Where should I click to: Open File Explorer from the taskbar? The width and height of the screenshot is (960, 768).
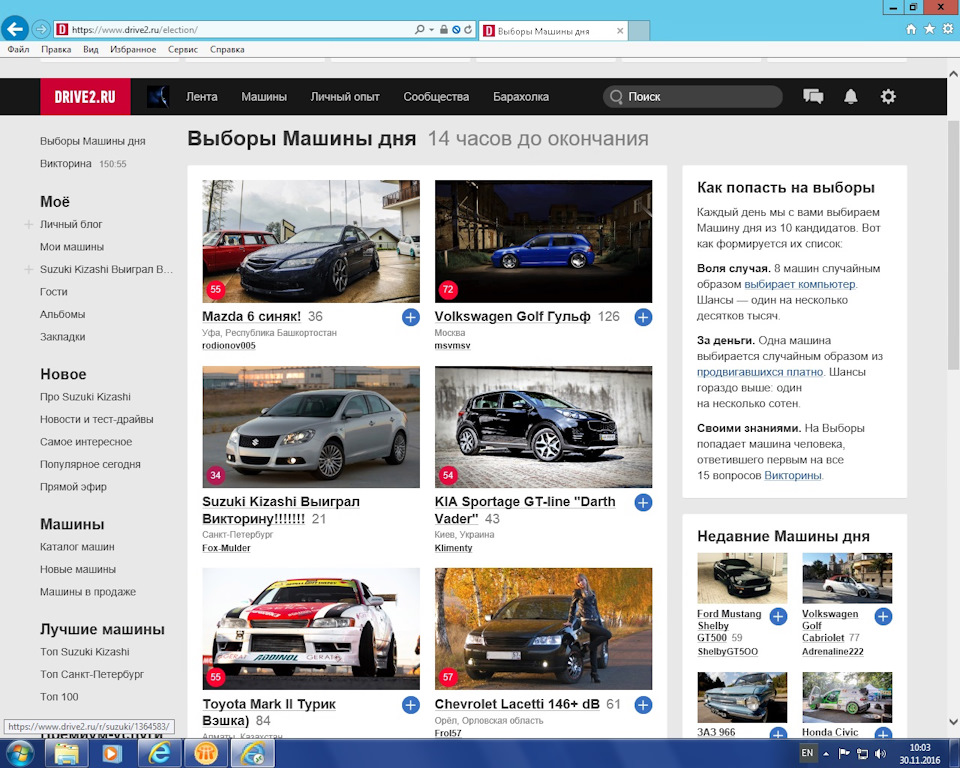[66, 753]
